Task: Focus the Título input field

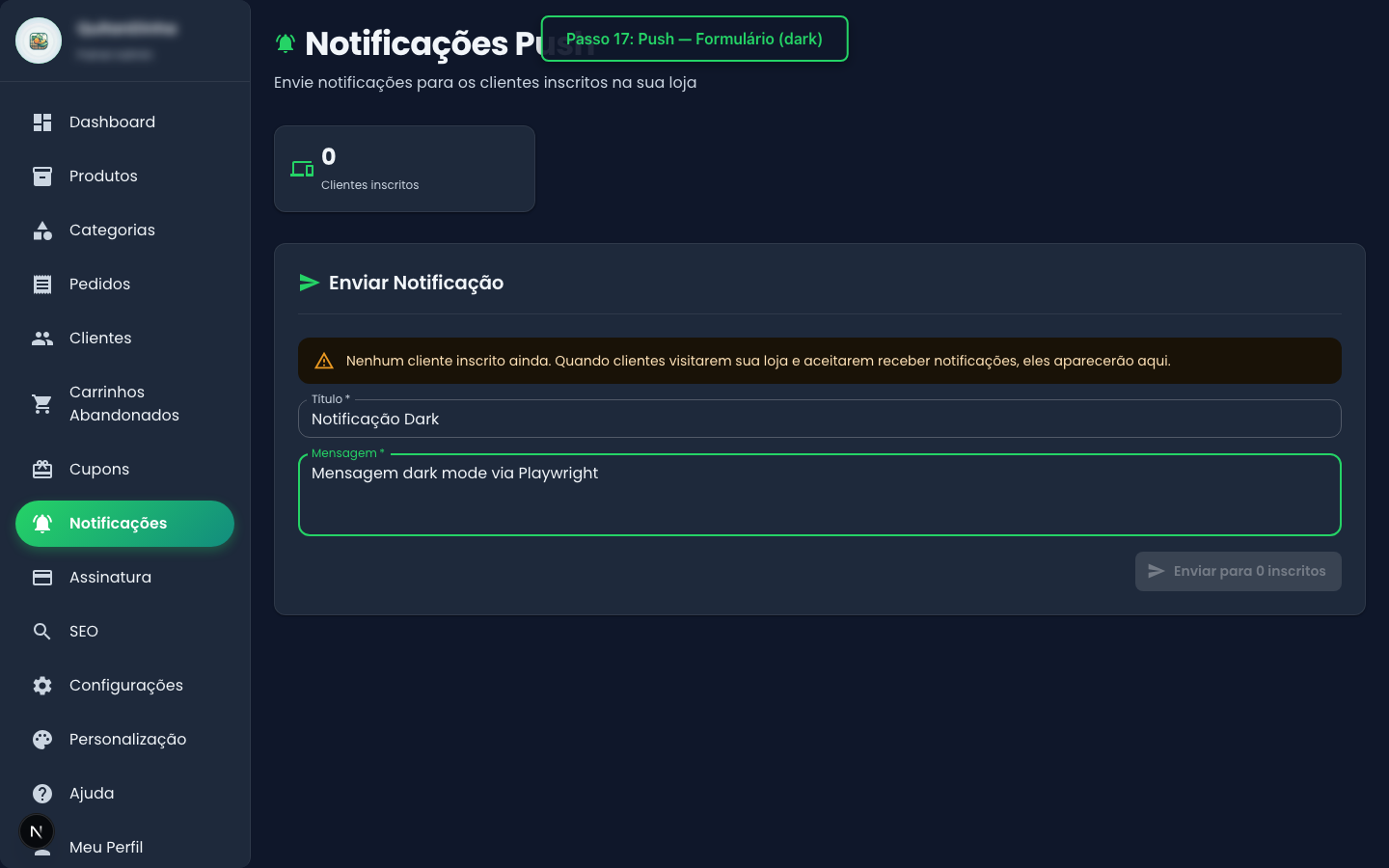Action: point(819,420)
